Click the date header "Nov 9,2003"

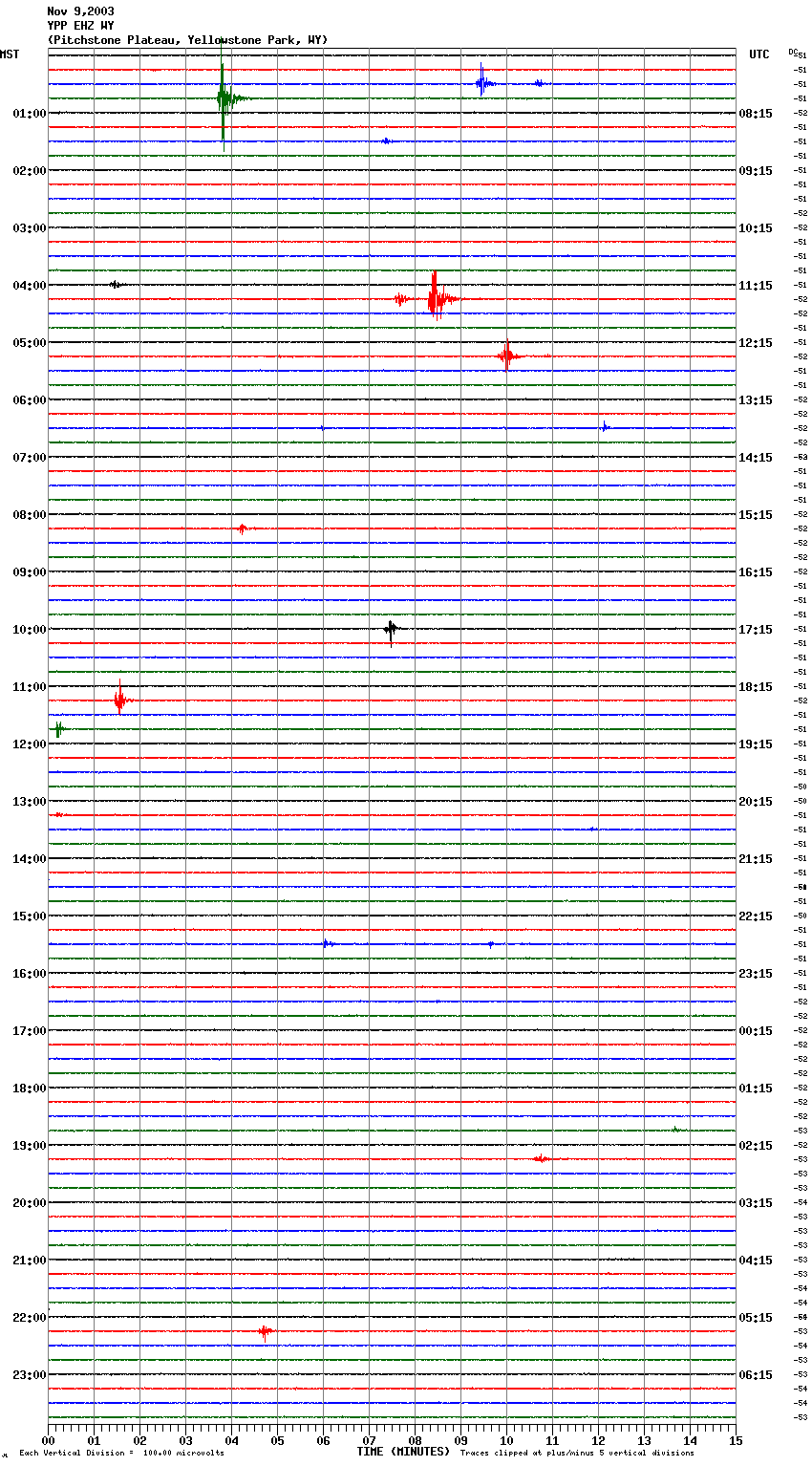point(80,11)
